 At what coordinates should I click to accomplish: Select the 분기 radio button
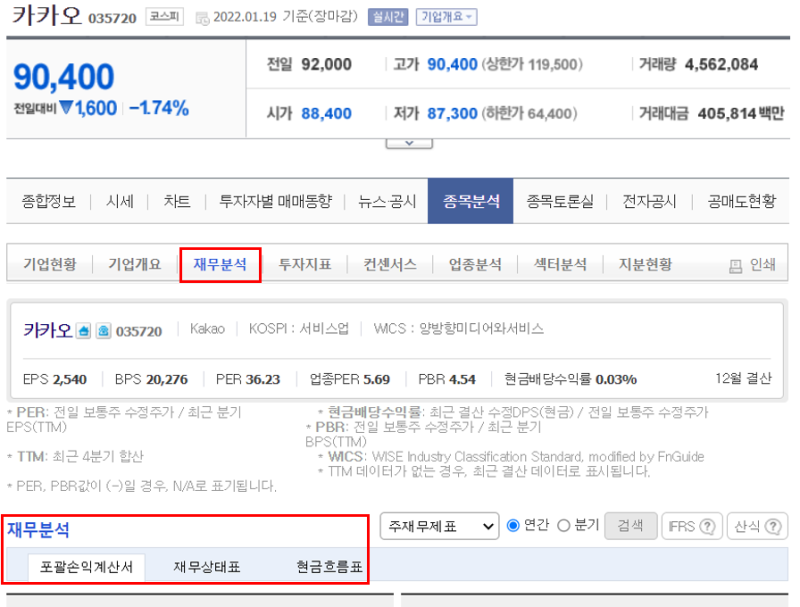[x=563, y=525]
